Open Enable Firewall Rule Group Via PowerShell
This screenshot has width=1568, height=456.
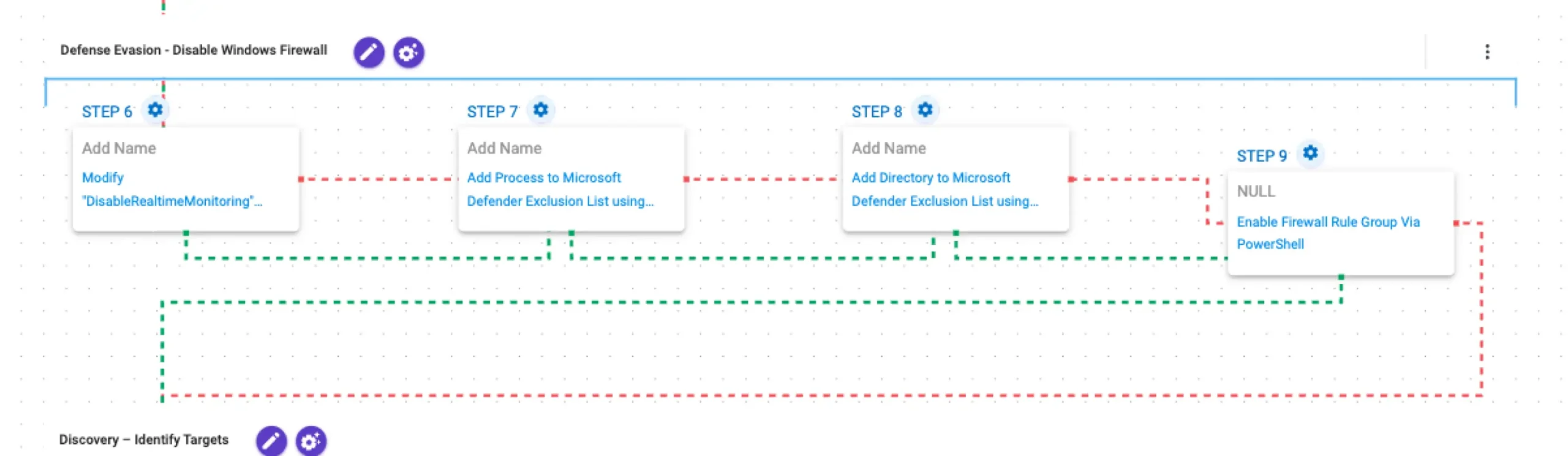coord(1327,233)
